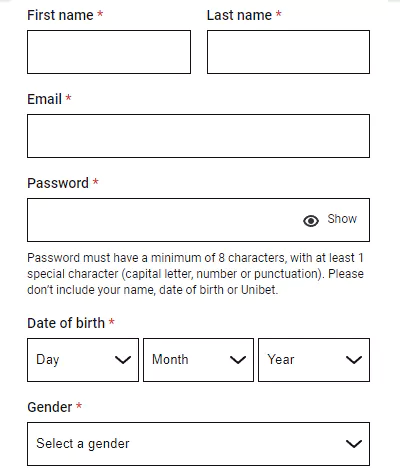Click the Password field label

tap(58, 183)
